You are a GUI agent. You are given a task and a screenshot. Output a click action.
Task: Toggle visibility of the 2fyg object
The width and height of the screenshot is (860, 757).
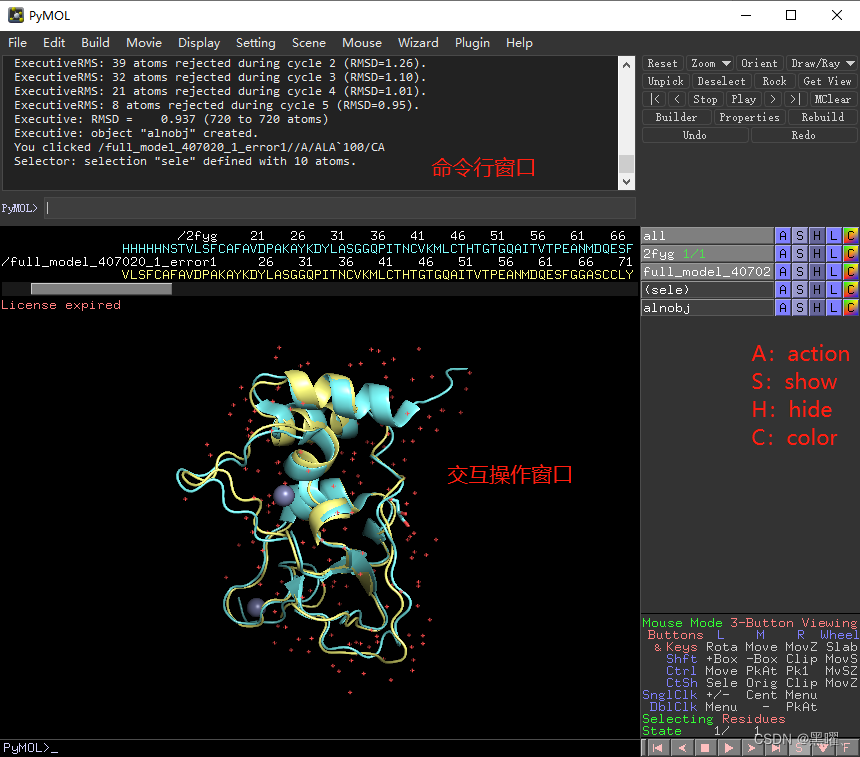click(707, 253)
